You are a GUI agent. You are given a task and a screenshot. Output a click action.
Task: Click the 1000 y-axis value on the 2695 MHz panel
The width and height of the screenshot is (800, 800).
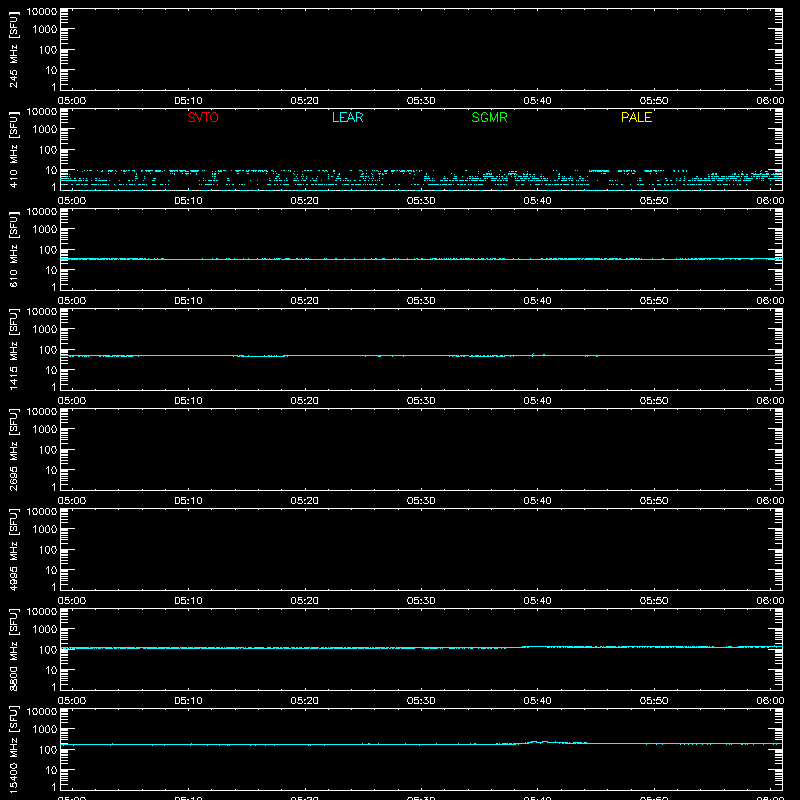point(45,430)
